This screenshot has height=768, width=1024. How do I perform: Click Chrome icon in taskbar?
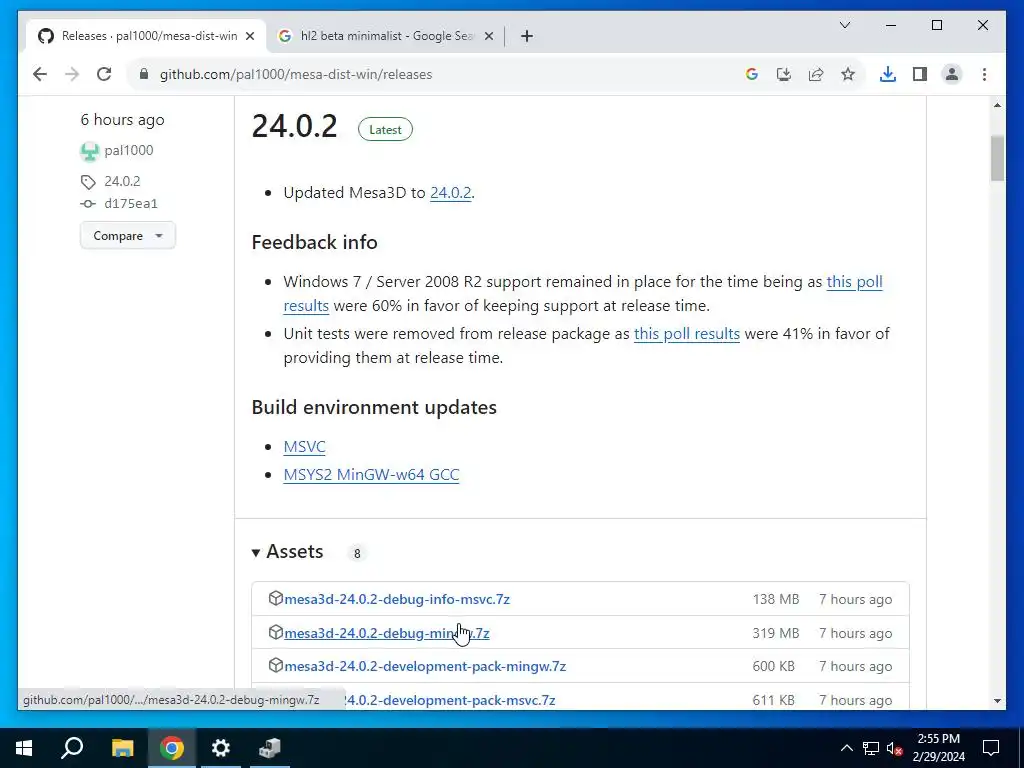(172, 748)
